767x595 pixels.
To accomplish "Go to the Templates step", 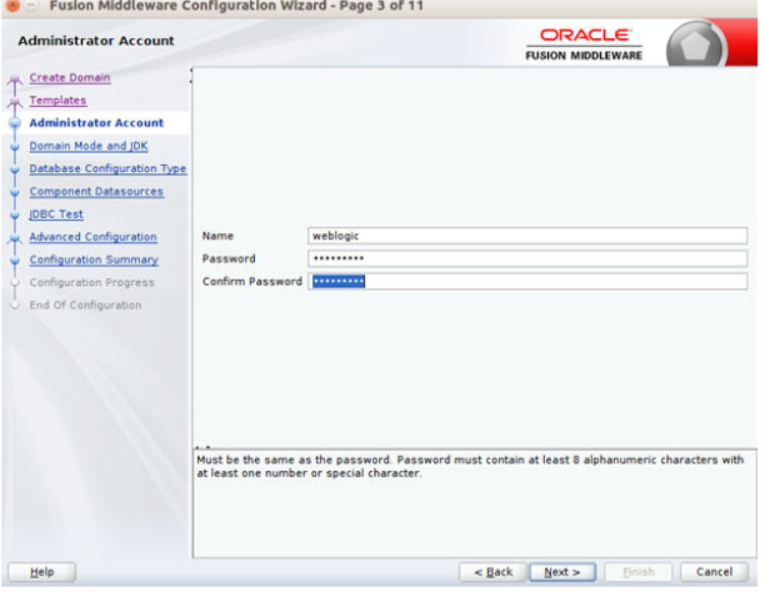I will pyautogui.click(x=58, y=100).
